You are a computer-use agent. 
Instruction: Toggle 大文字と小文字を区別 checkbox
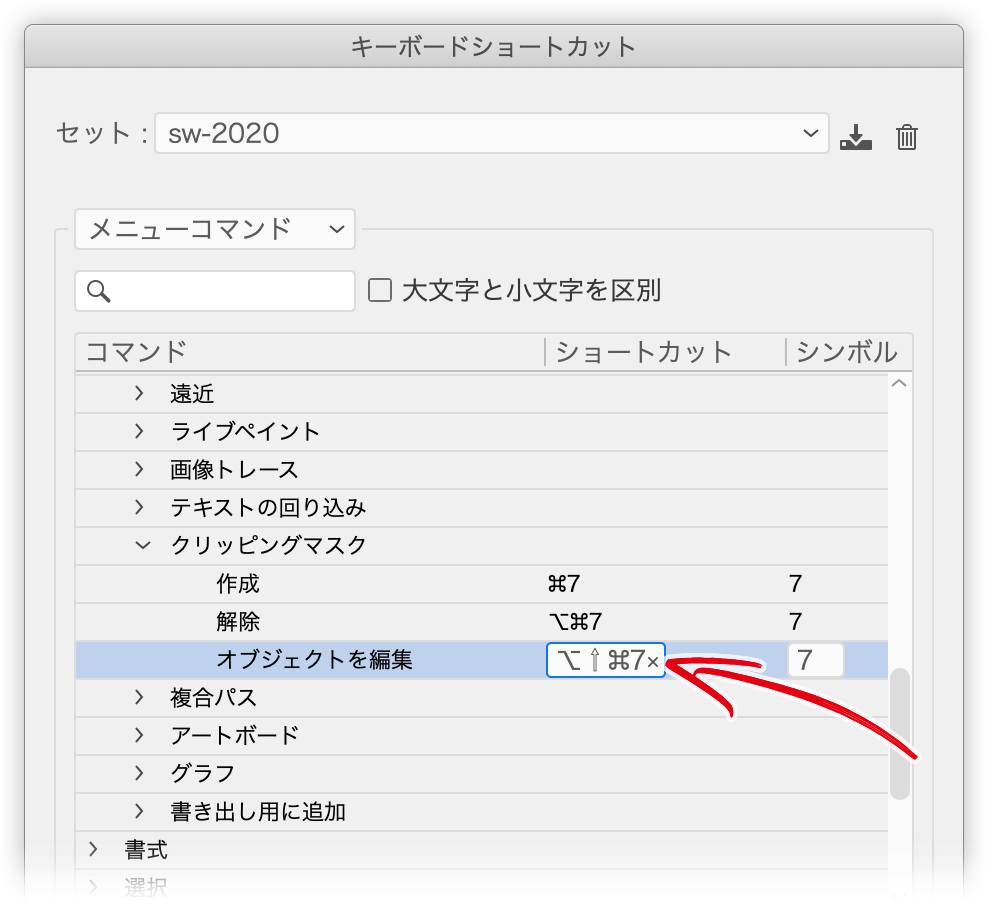(x=380, y=290)
